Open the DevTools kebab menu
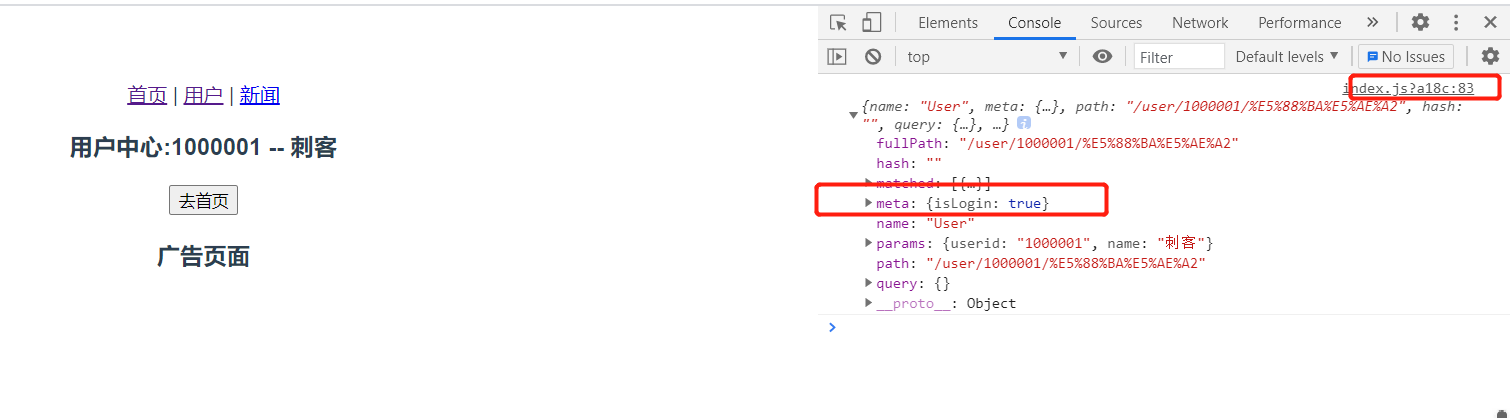The height and width of the screenshot is (418, 1510). 1456,22
